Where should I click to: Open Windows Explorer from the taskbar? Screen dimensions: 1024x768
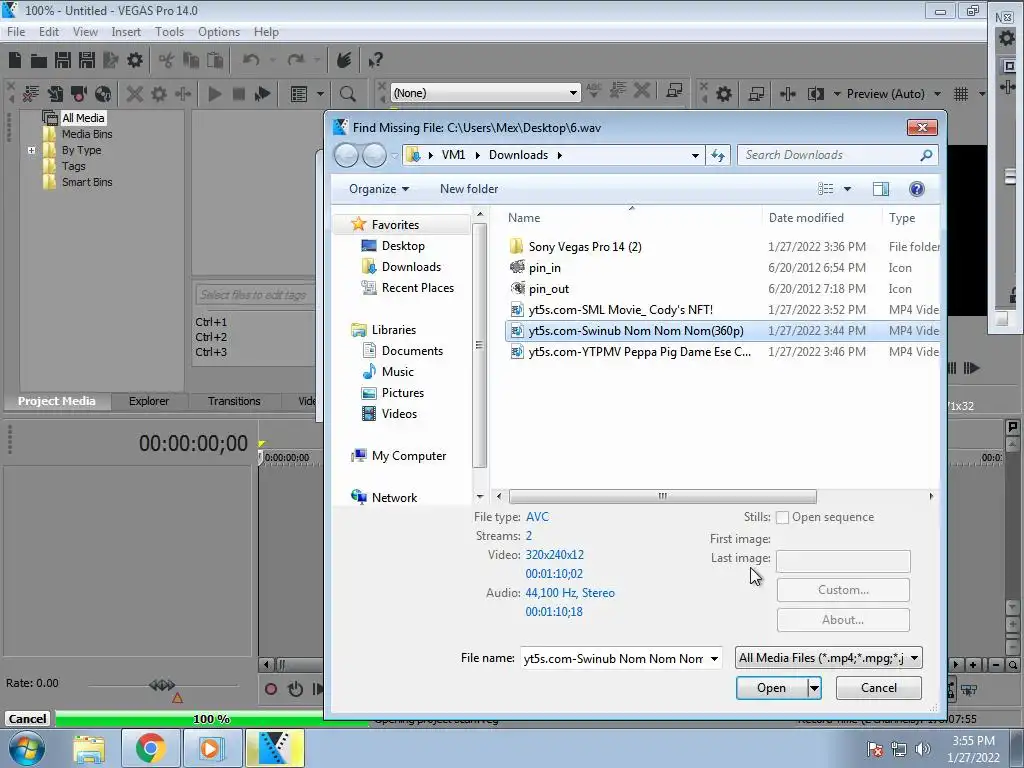coord(89,748)
